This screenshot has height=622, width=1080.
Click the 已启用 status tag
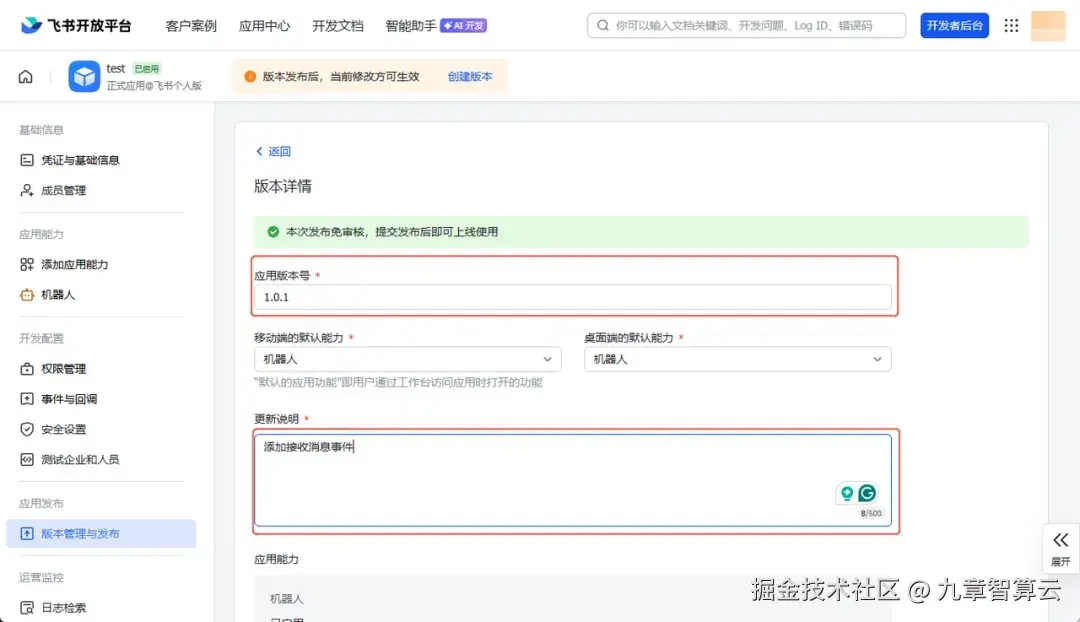[x=146, y=69]
